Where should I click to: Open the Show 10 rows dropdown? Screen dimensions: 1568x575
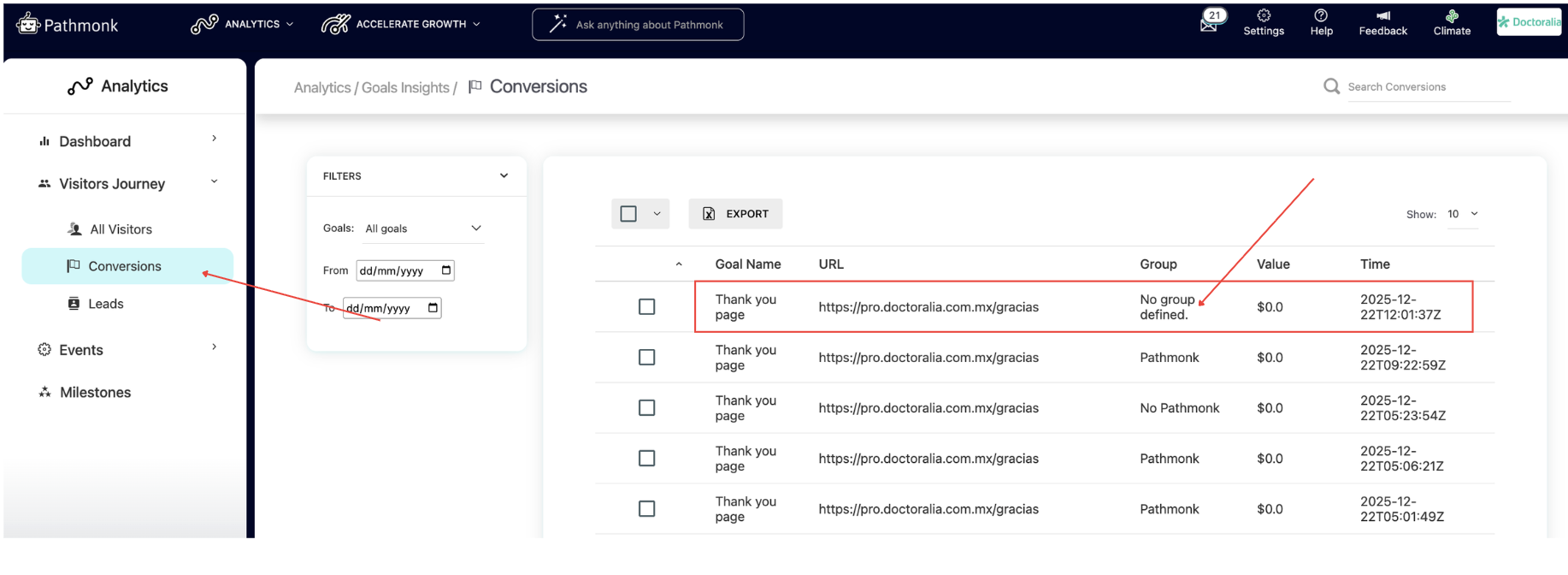coord(1463,214)
